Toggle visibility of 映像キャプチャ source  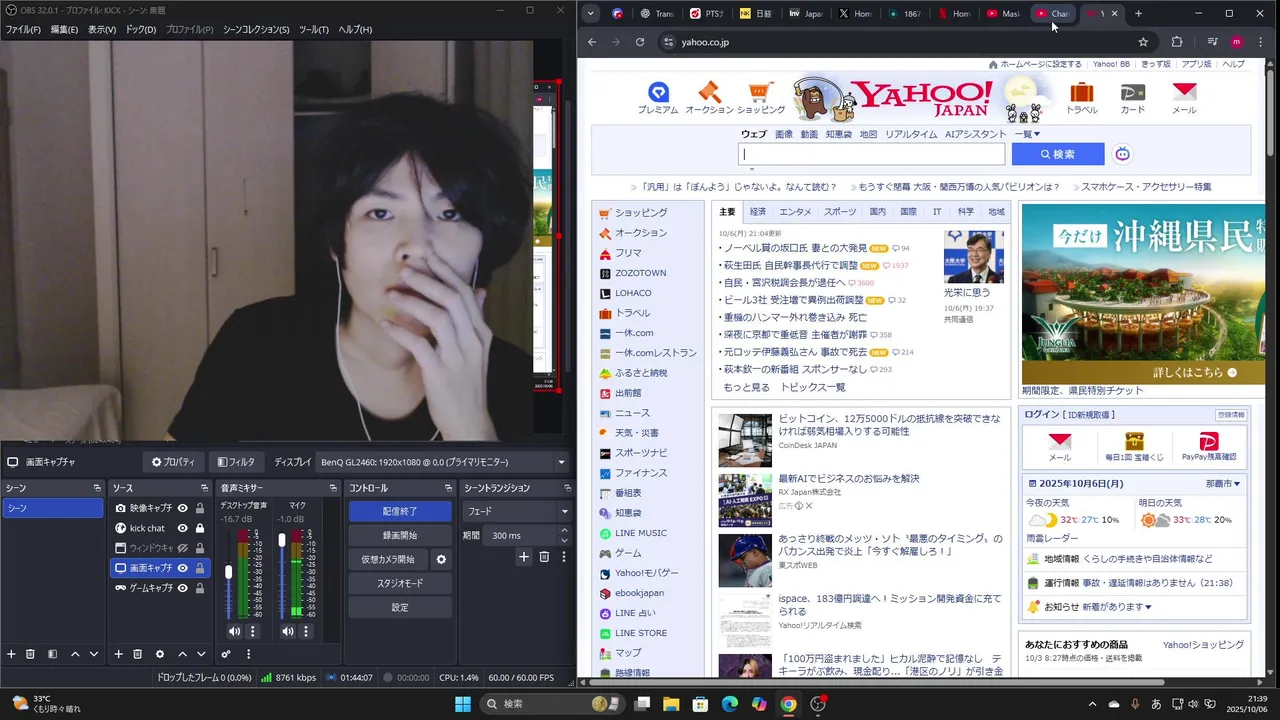183,508
